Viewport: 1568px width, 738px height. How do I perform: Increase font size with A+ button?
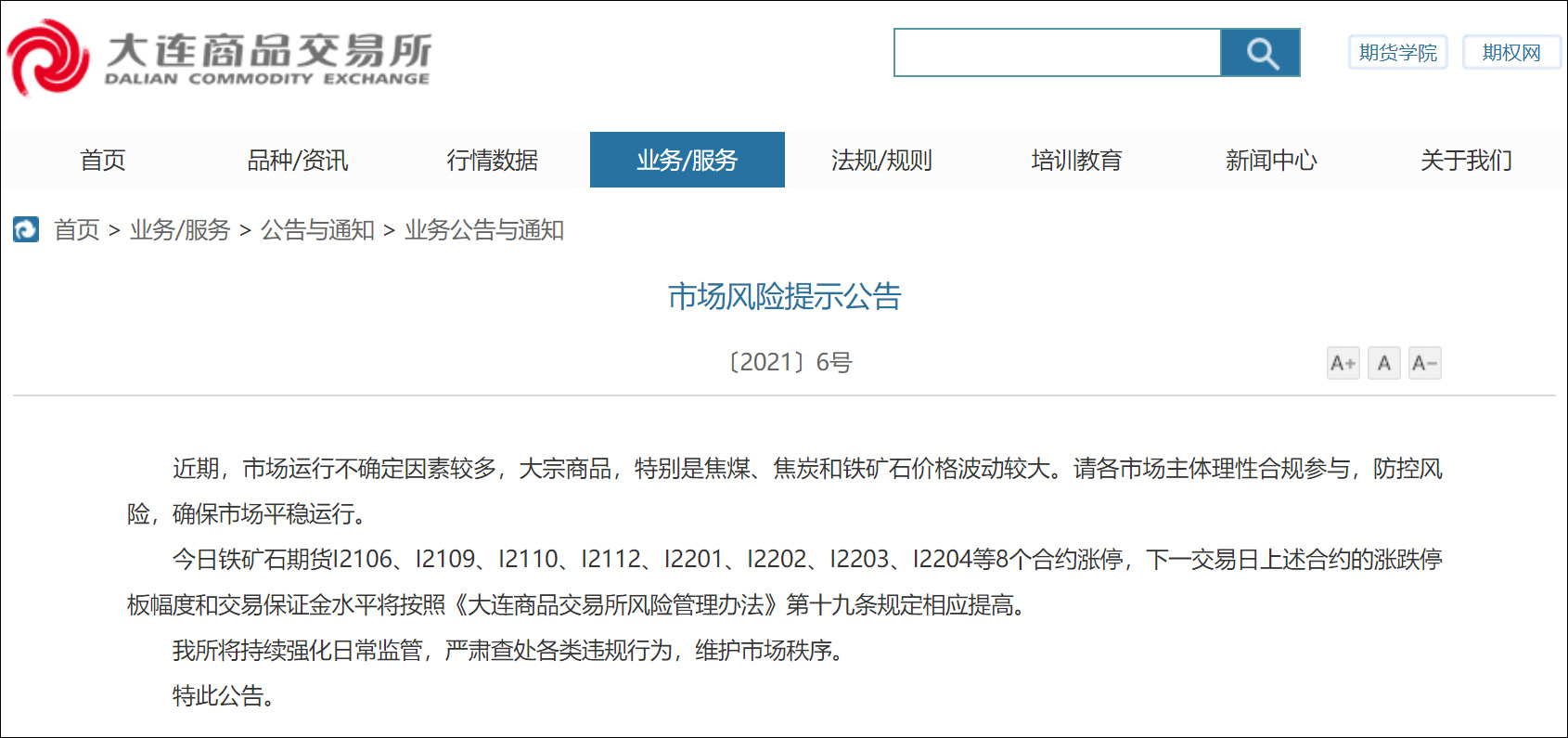(1343, 363)
